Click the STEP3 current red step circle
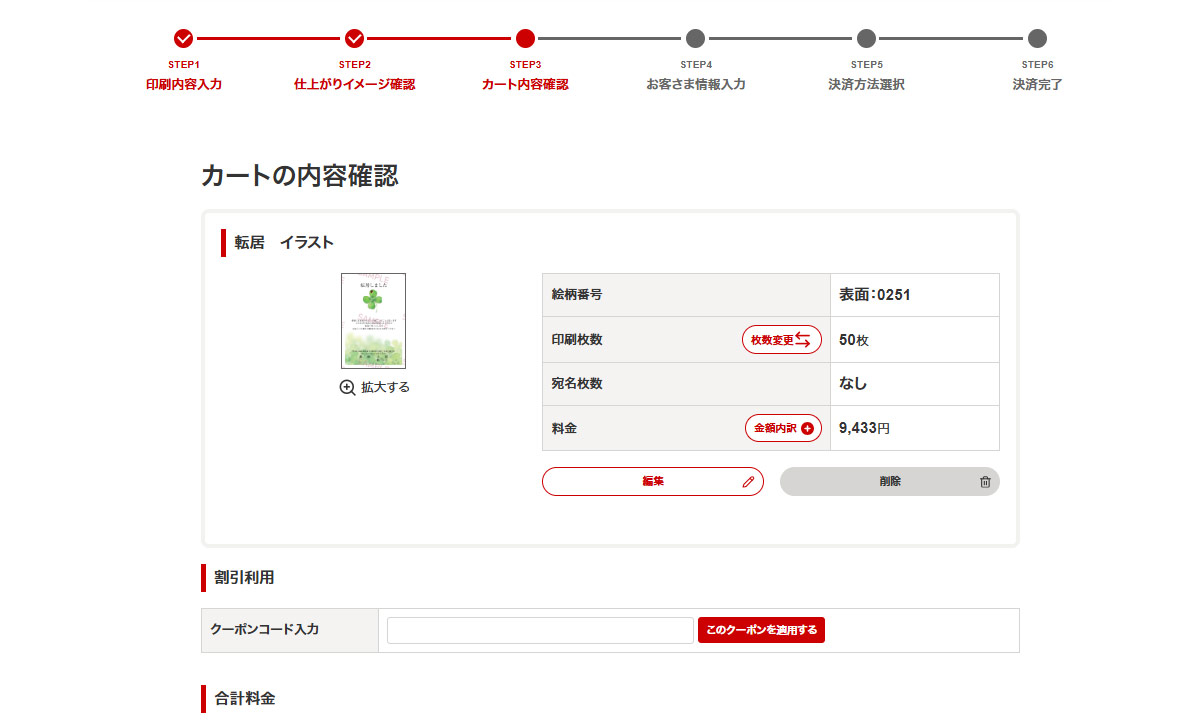This screenshot has height=726, width=1200. tap(525, 39)
